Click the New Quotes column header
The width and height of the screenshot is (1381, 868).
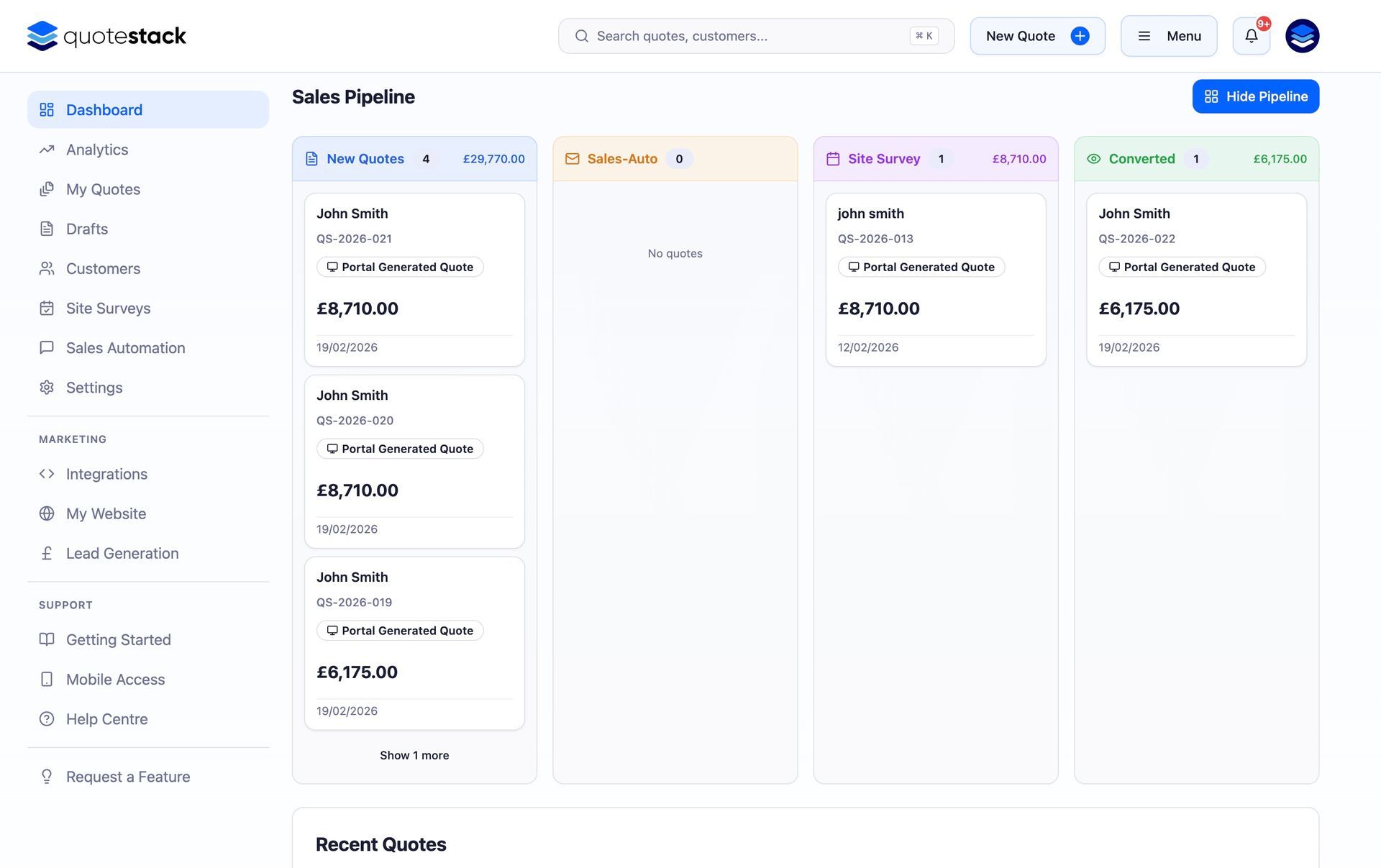pyautogui.click(x=365, y=159)
